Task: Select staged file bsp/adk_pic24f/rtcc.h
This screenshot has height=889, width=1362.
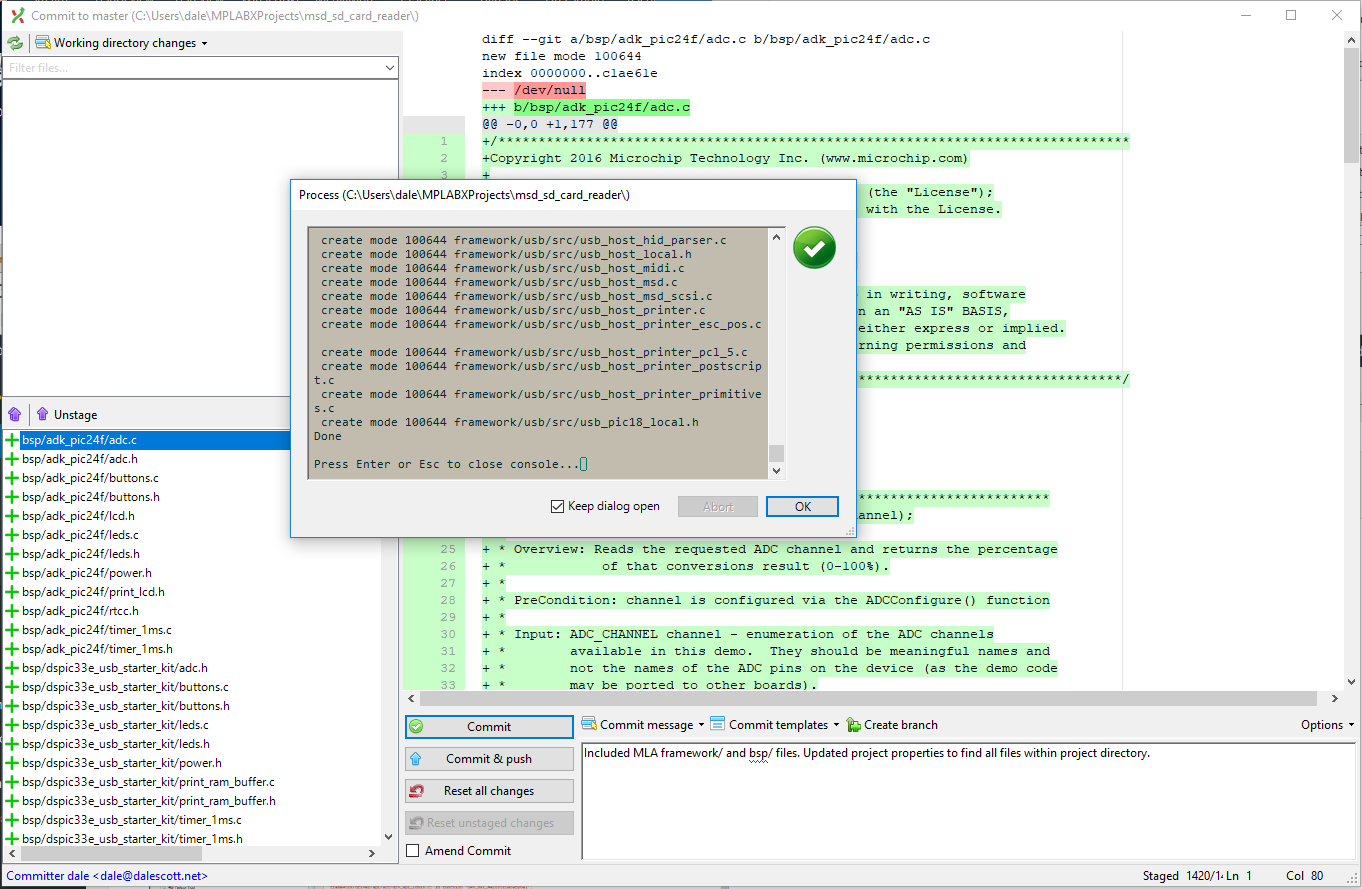Action: tap(80, 611)
